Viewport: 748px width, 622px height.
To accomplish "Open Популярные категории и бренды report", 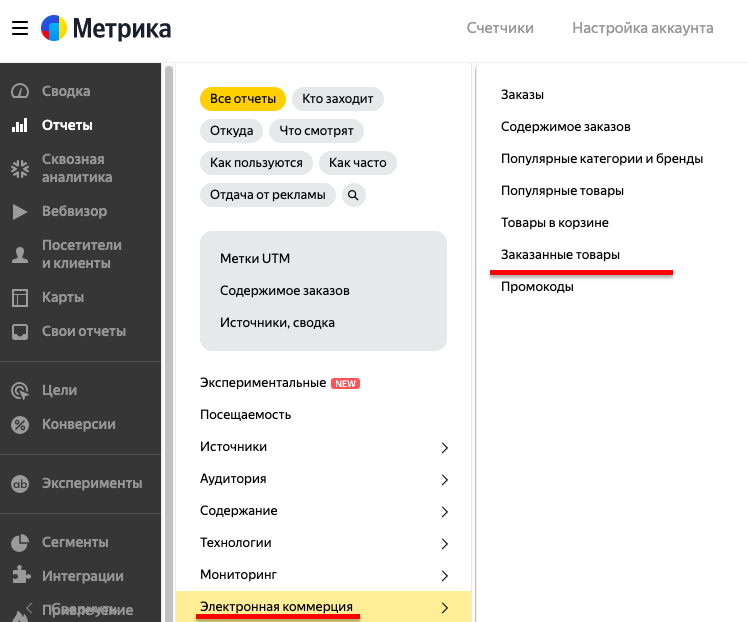I will (602, 159).
